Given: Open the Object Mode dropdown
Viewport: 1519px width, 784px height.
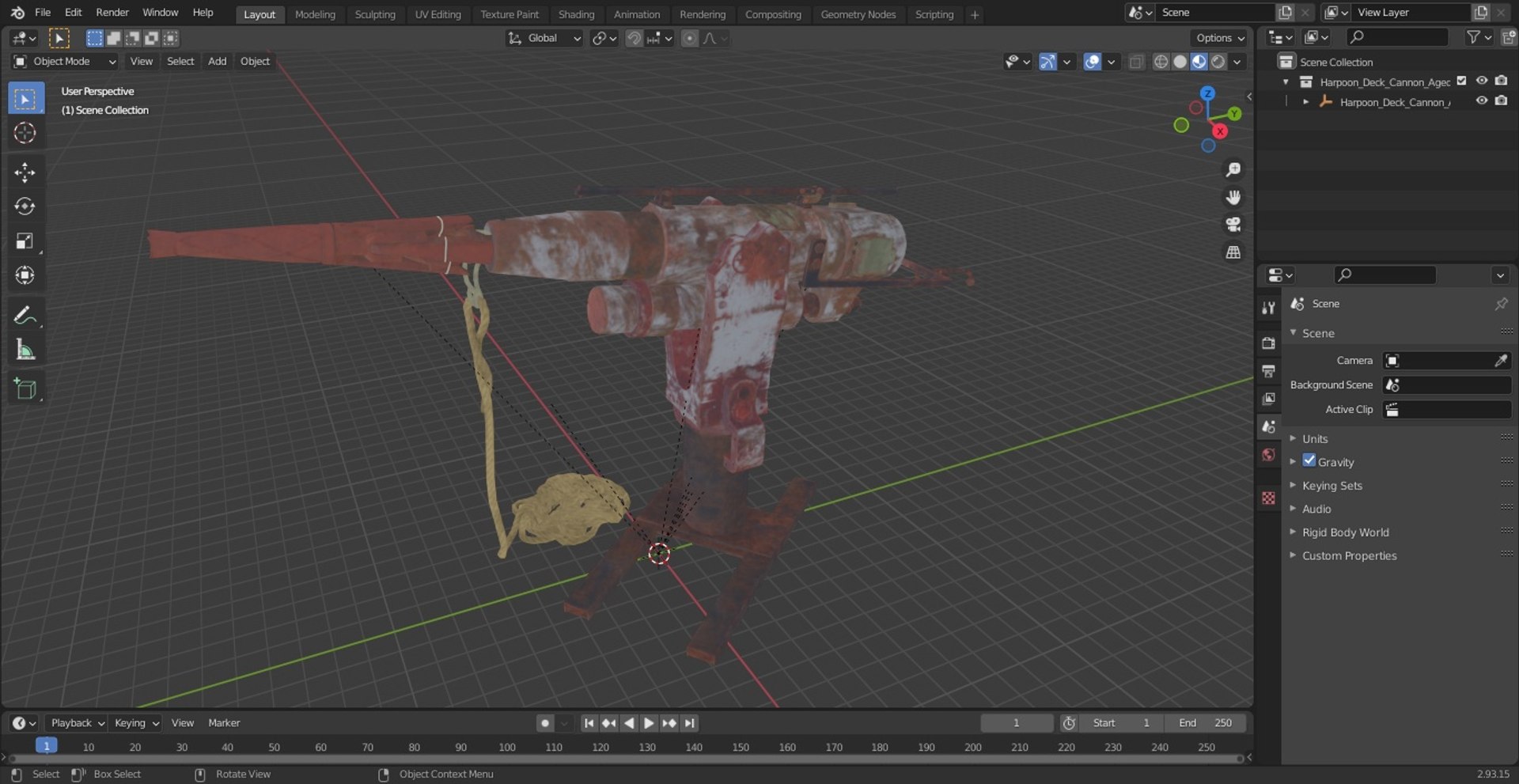Looking at the screenshot, I should 65,61.
